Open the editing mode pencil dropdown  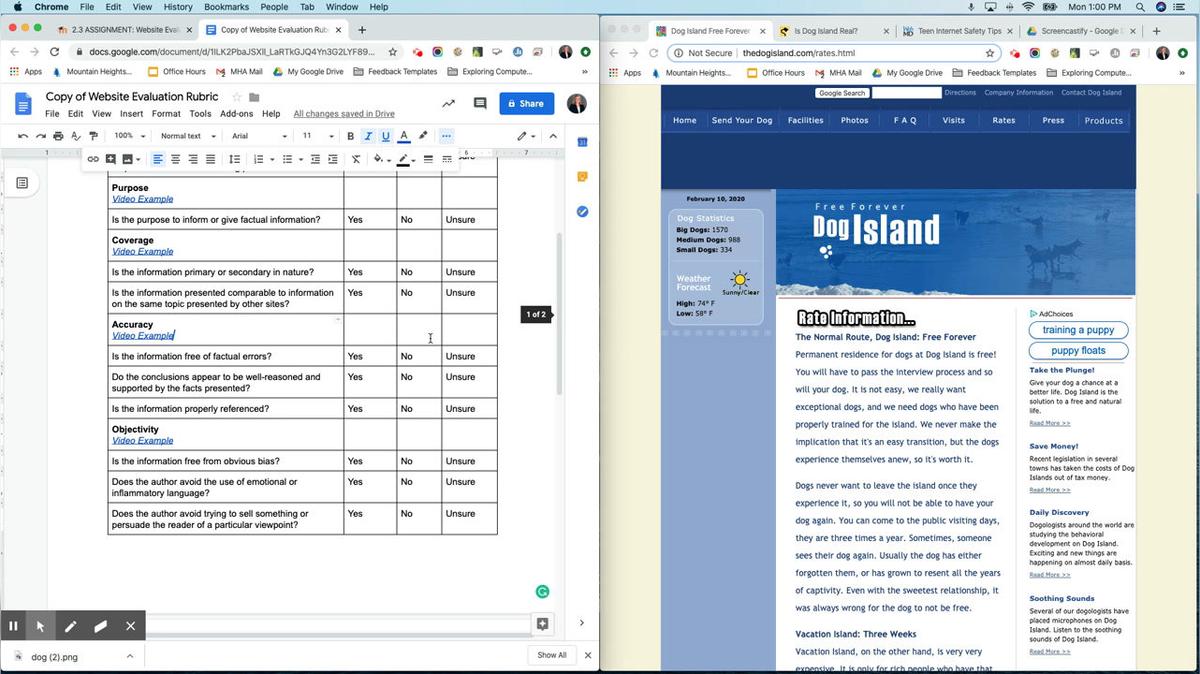[526, 136]
